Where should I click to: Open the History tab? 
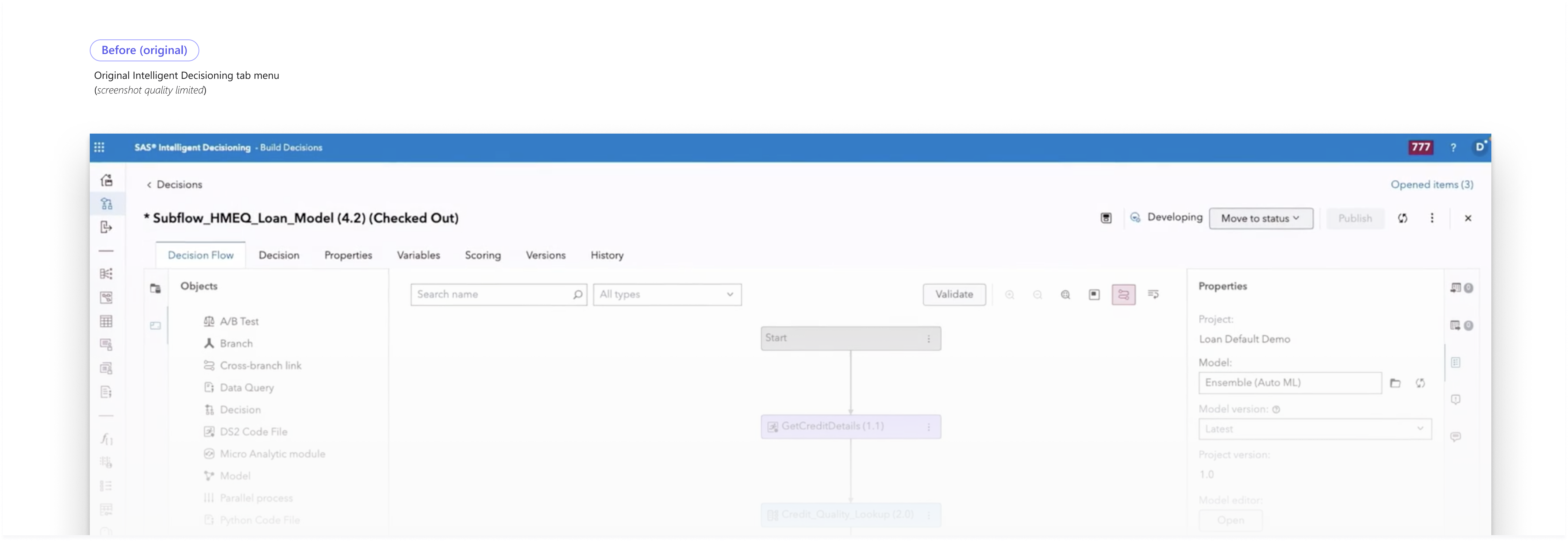(x=607, y=255)
